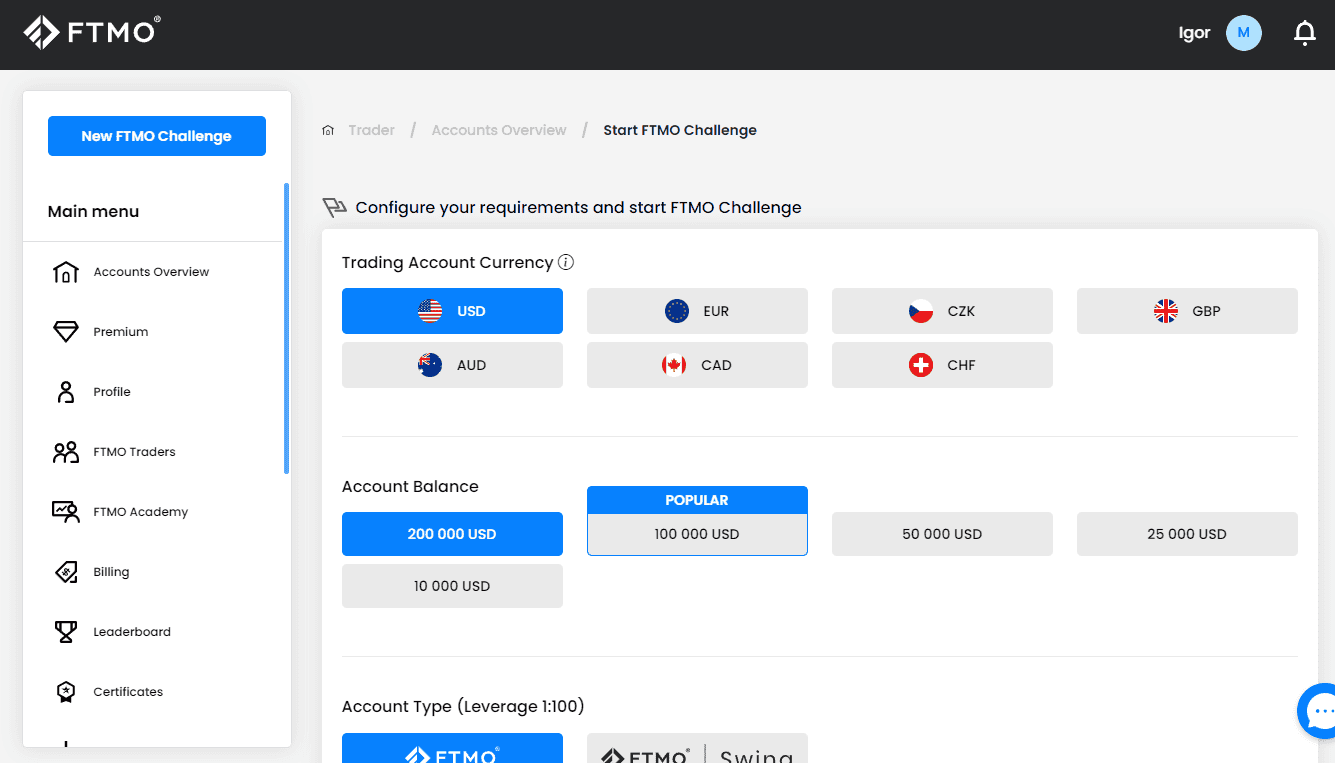The height and width of the screenshot is (763, 1335).
Task: Open user avatar M menu
Action: [x=1244, y=33]
